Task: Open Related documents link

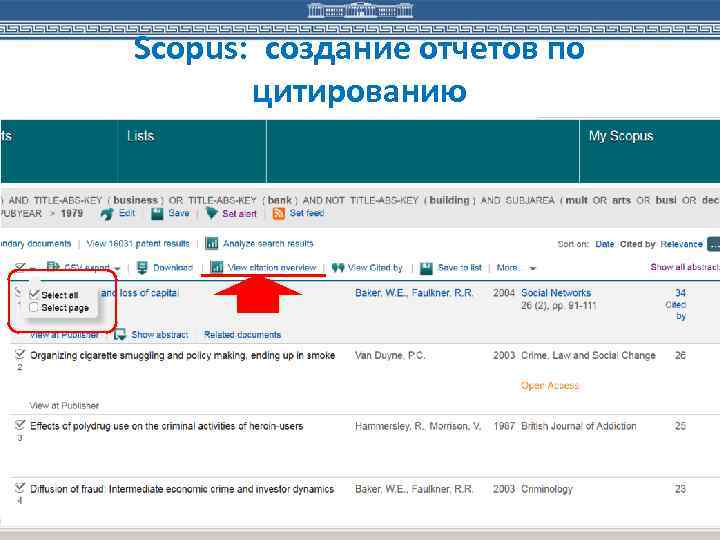Action: coord(242,335)
